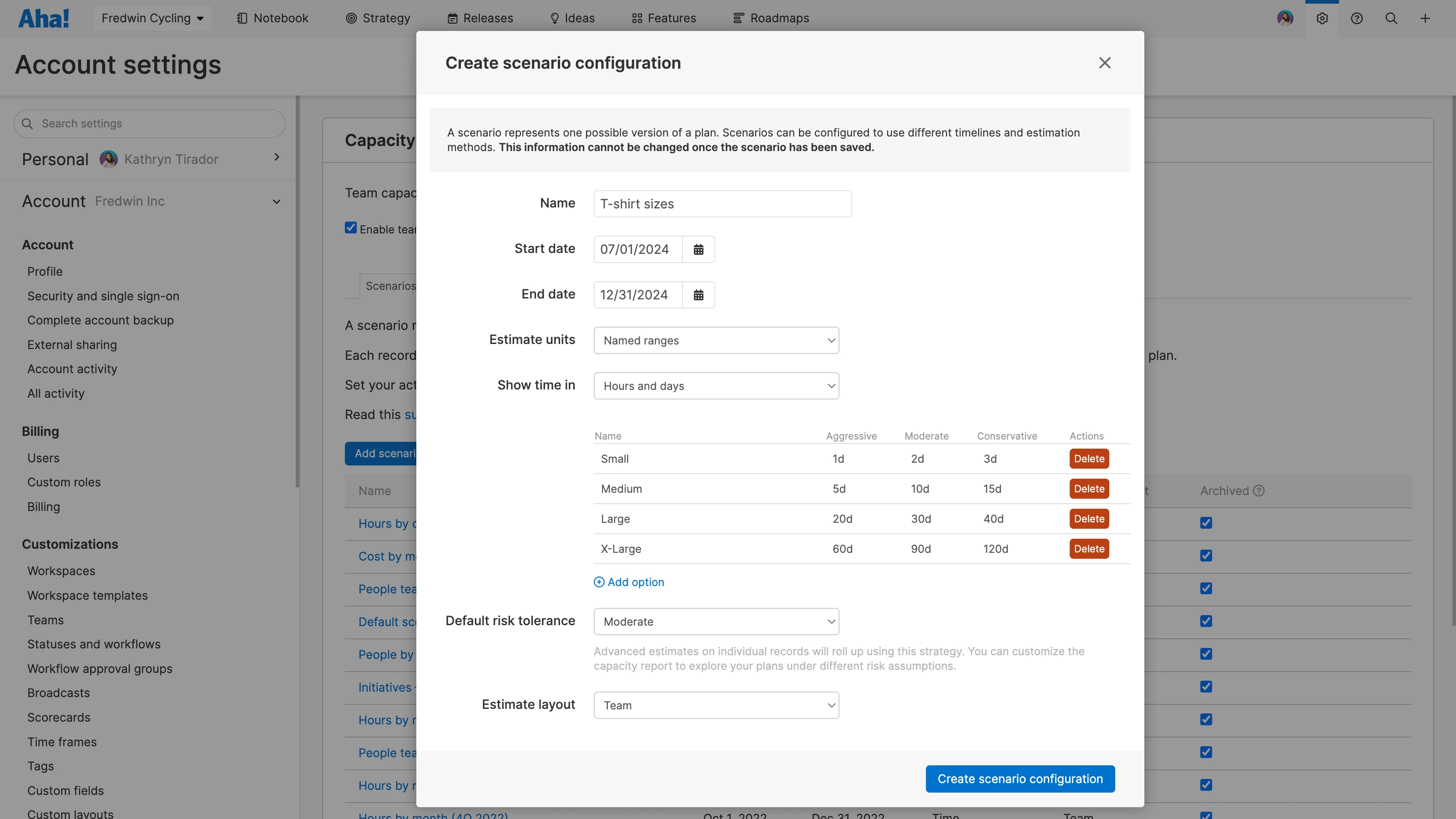The image size is (1456, 819).
Task: Open the Estimate units dropdown
Action: click(x=716, y=340)
